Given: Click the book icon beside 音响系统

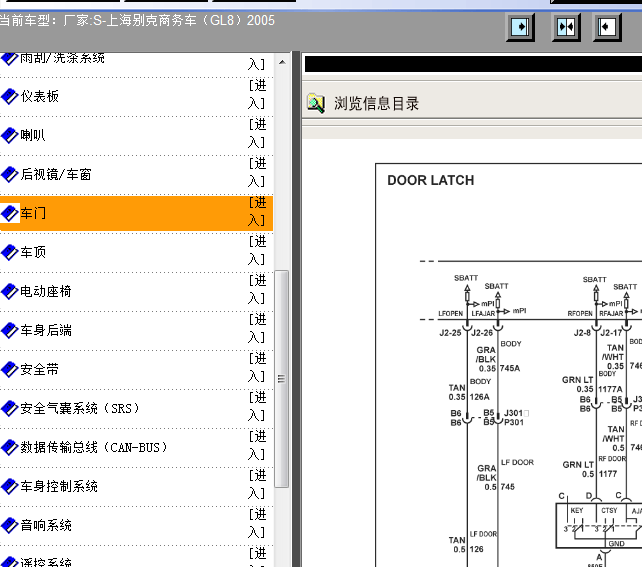Looking at the screenshot, I should (x=10, y=525).
